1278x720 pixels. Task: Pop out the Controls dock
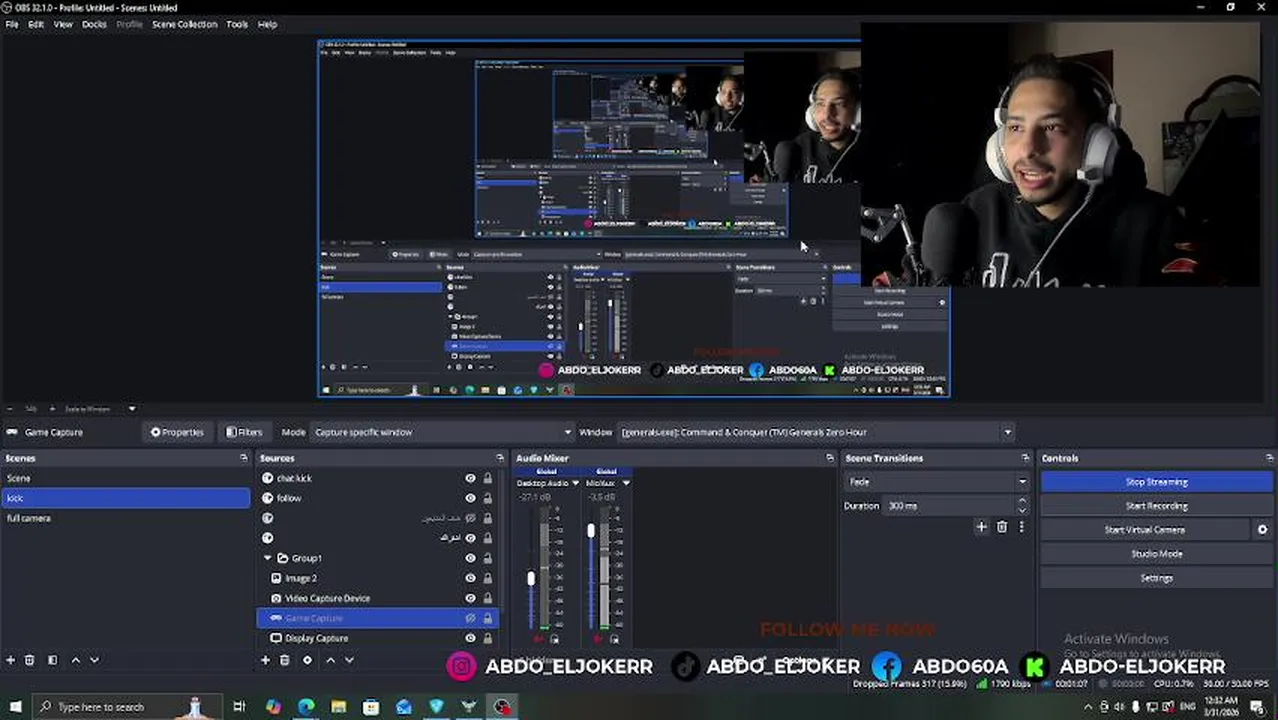1269,458
